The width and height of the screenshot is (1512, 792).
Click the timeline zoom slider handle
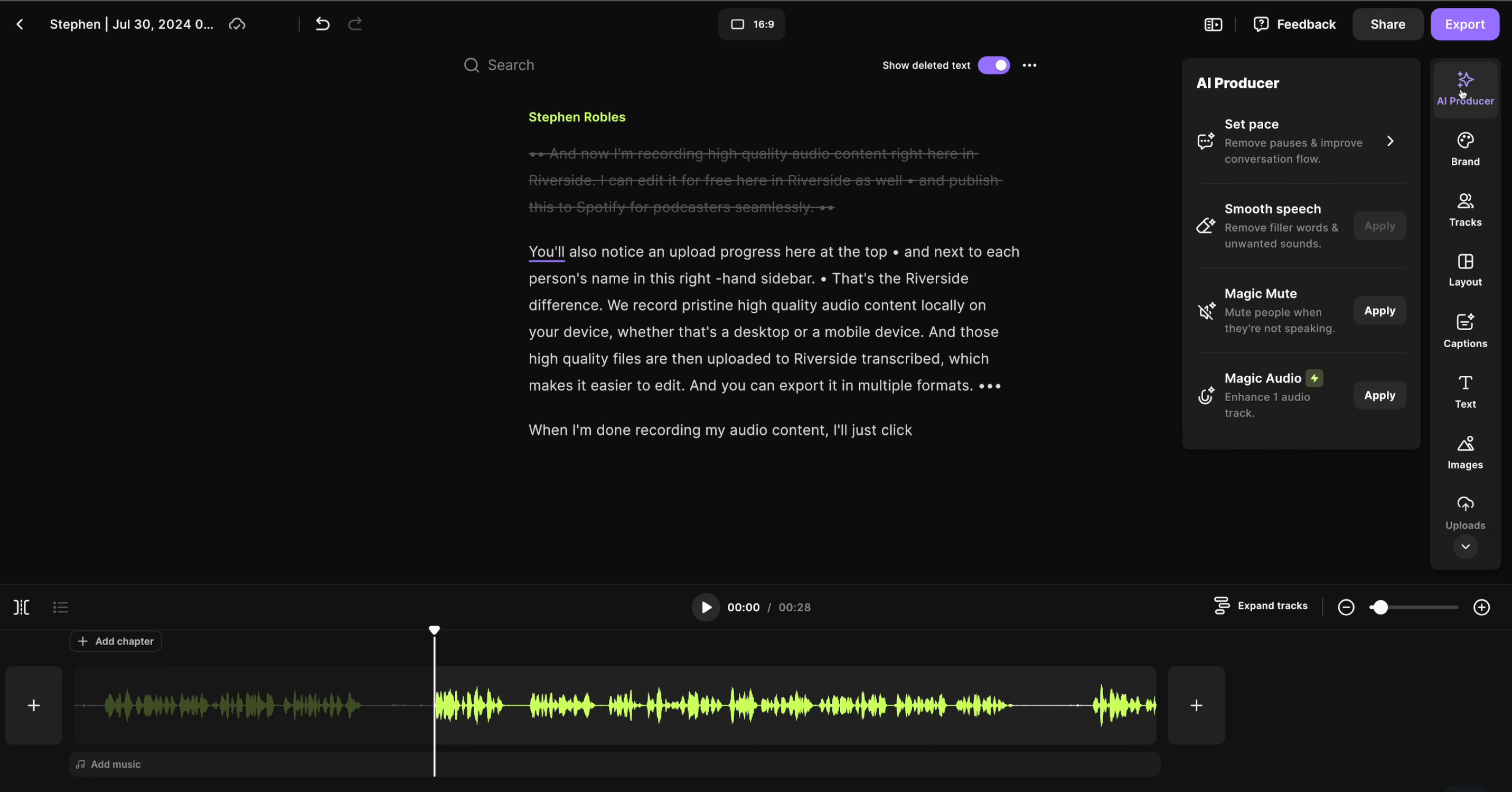tap(1380, 607)
